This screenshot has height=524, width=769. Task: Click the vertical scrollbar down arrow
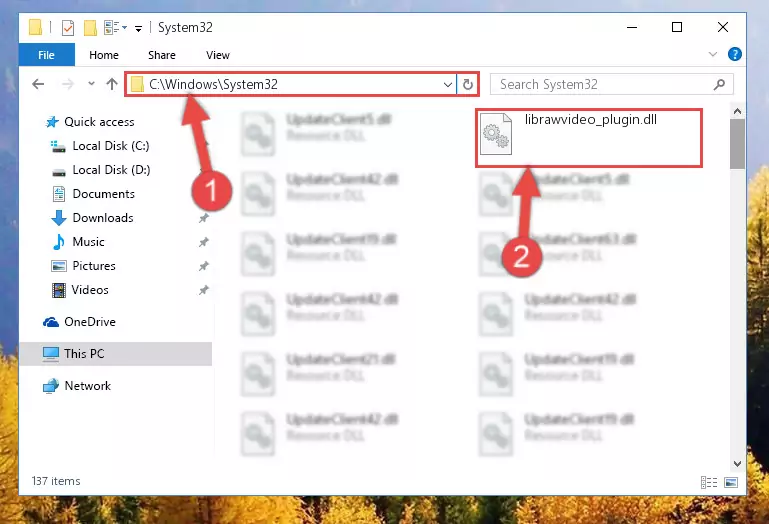click(x=737, y=464)
